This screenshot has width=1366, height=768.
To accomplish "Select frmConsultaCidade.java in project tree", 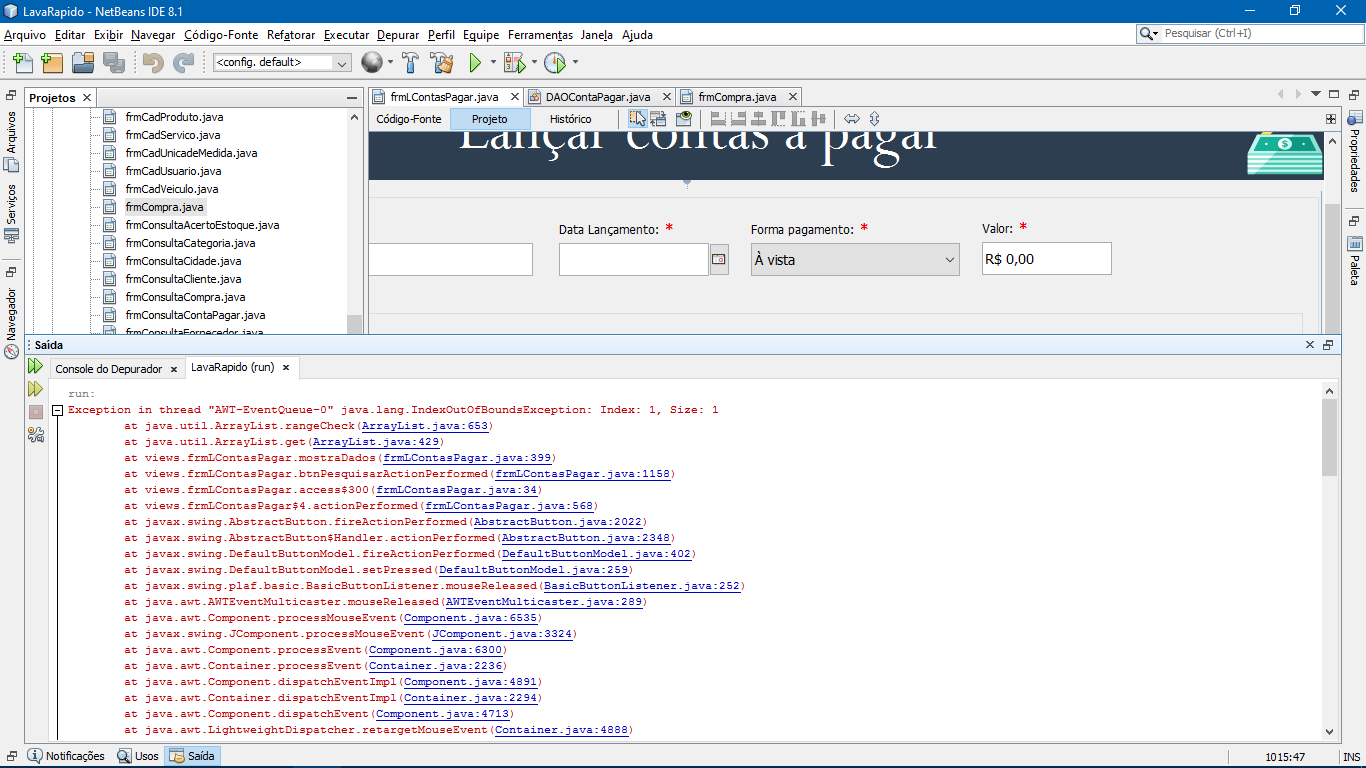I will tap(183, 261).
